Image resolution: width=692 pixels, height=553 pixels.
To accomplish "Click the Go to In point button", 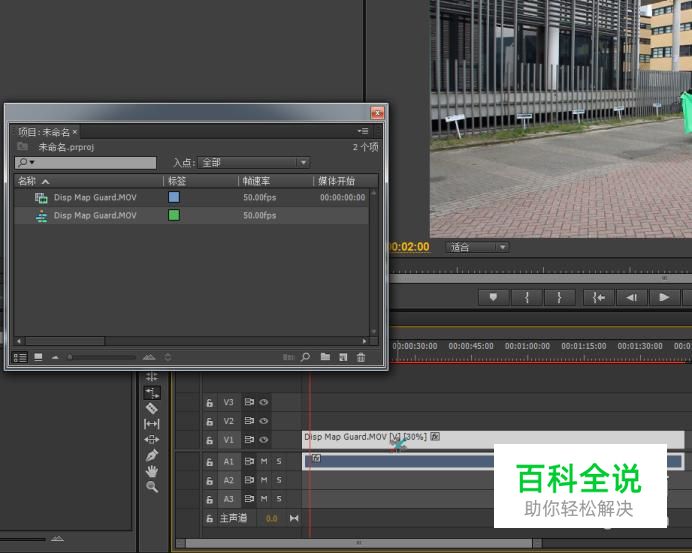I will click(598, 297).
